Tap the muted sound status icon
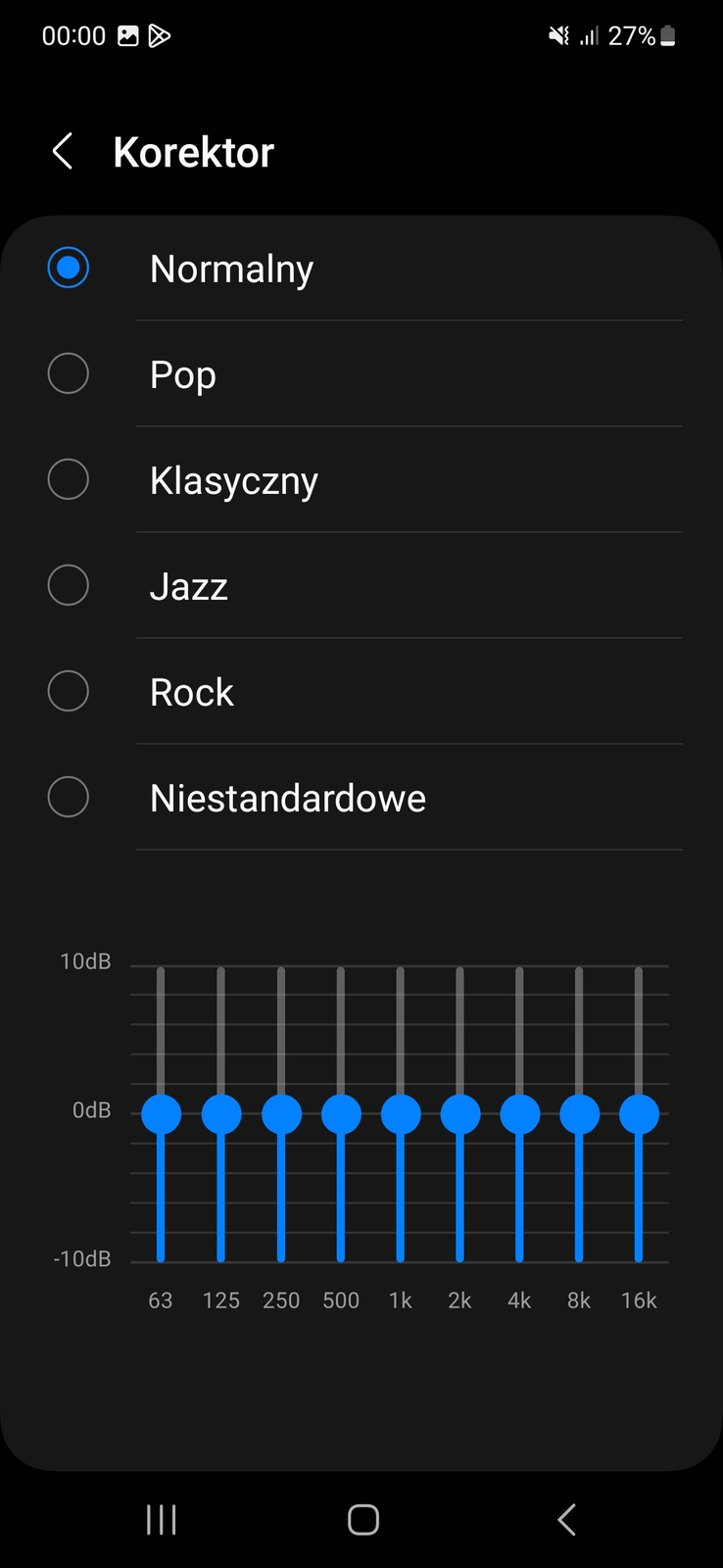723x1568 pixels. 558,36
